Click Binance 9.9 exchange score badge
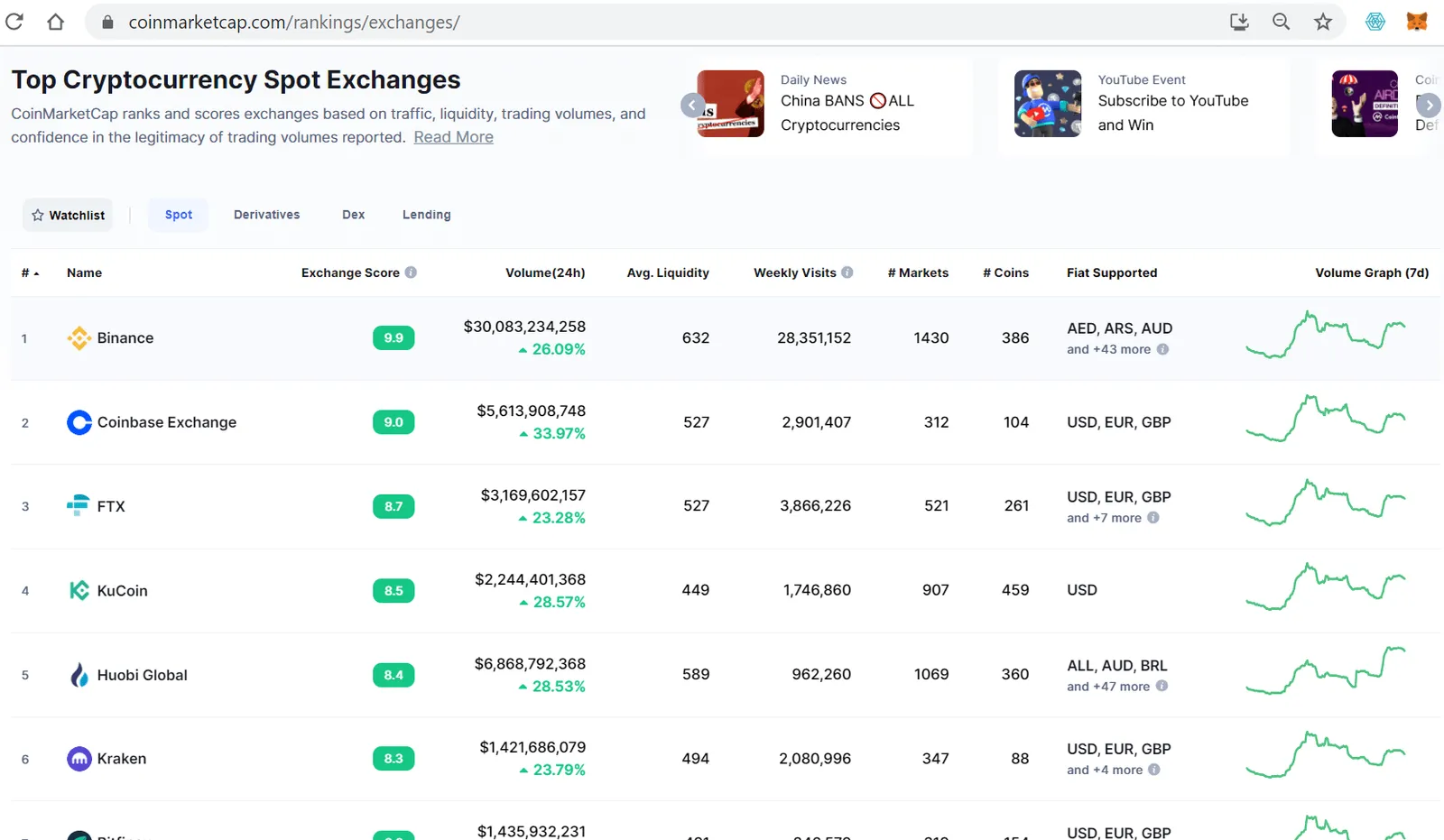 [393, 338]
